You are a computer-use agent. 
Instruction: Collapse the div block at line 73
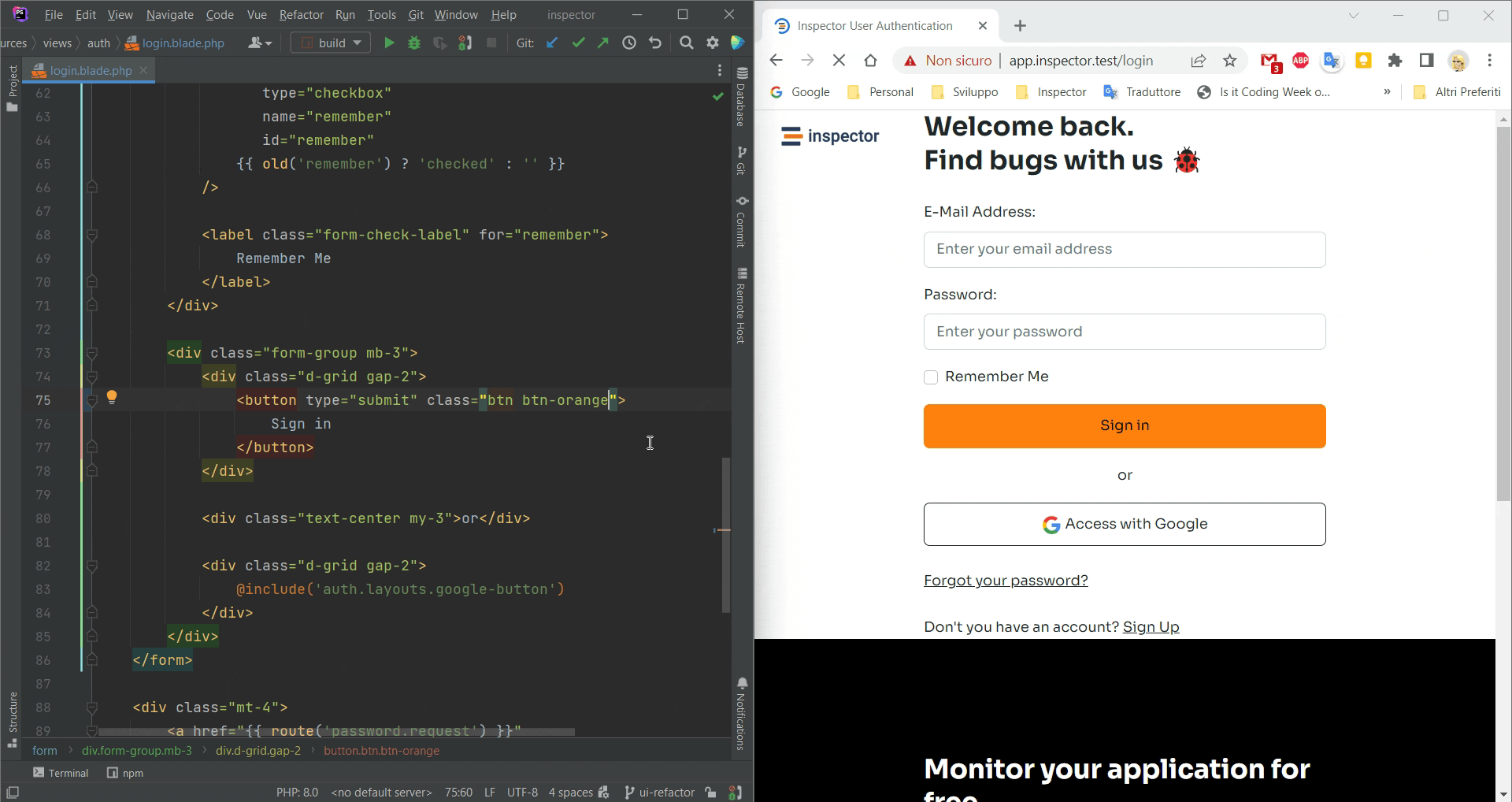pyautogui.click(x=91, y=353)
